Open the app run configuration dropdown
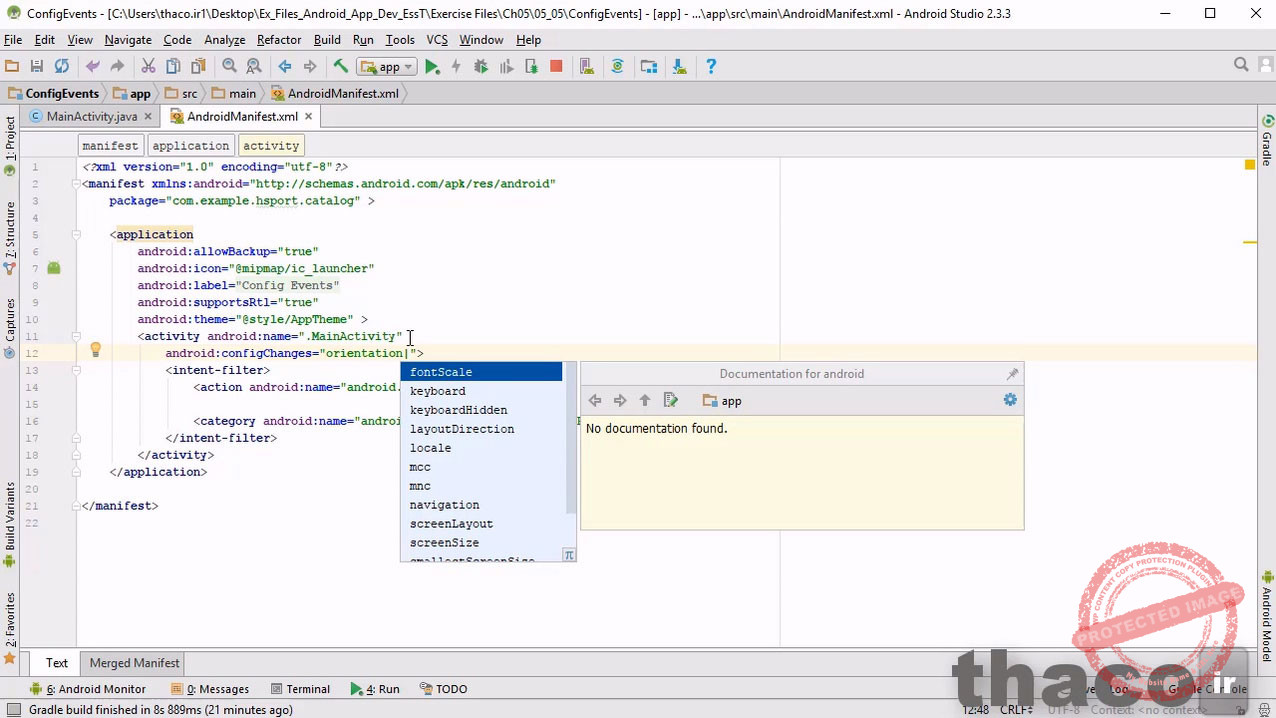The width and height of the screenshot is (1276, 718). click(388, 67)
